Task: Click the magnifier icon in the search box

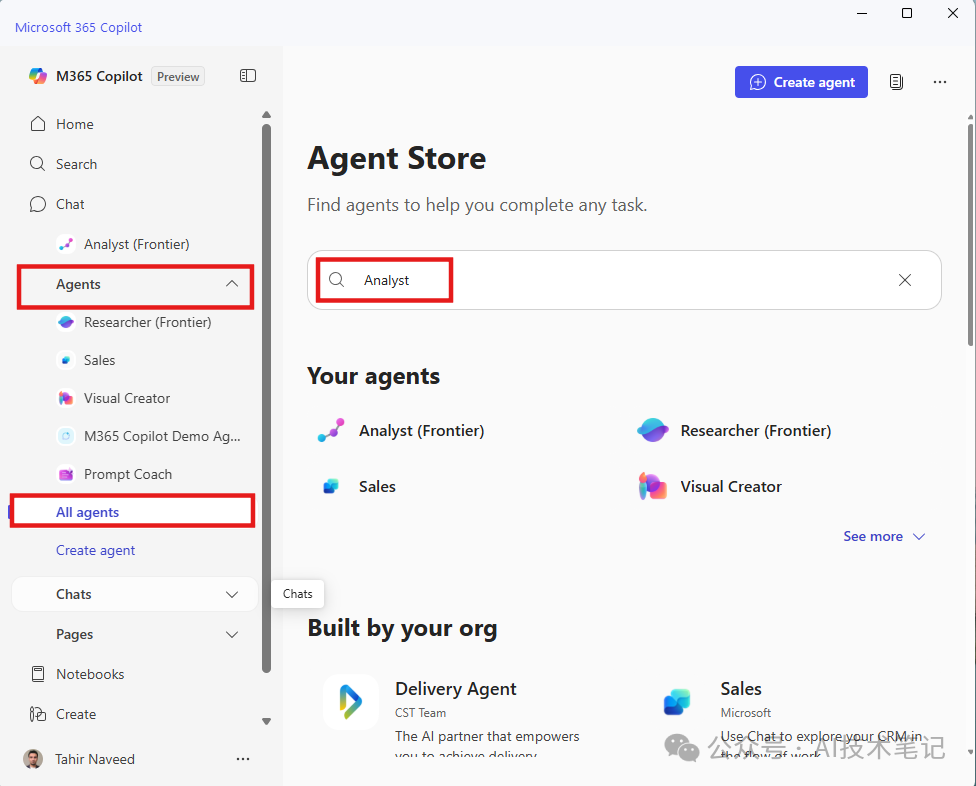Action: (x=336, y=280)
